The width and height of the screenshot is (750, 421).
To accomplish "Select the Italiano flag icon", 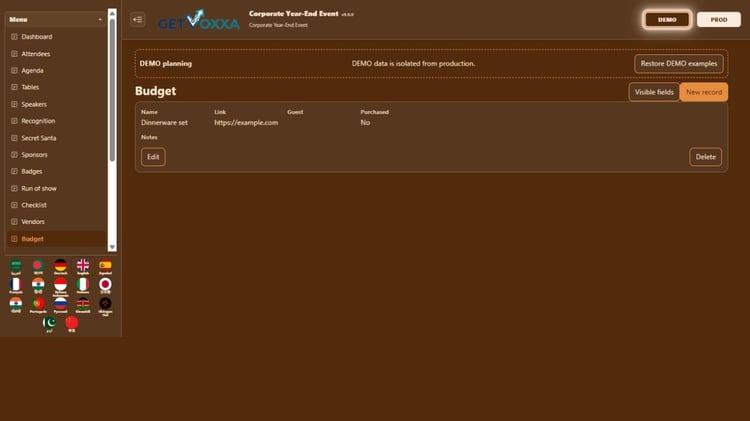I will click(83, 285).
